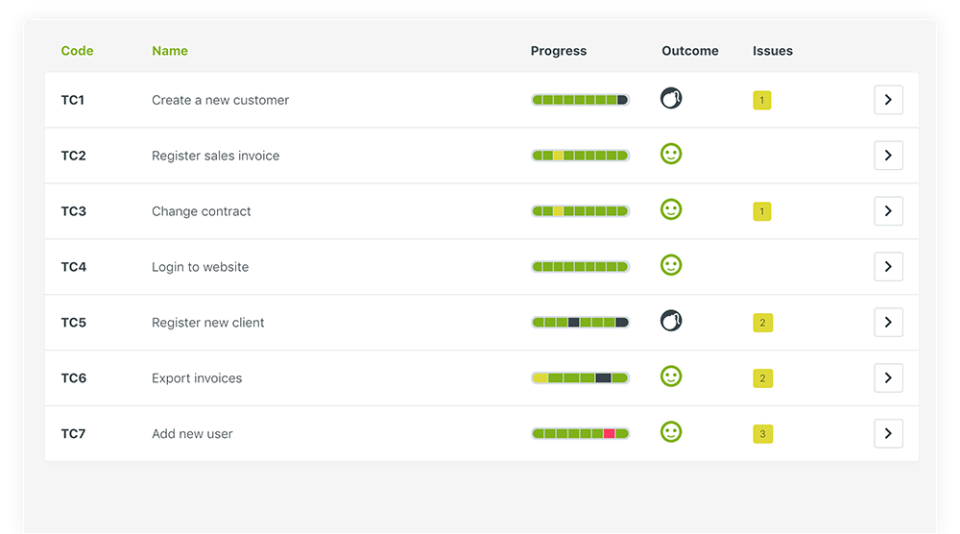
Task: Click the smiley outcome icon for TC4
Action: pyautogui.click(x=671, y=265)
